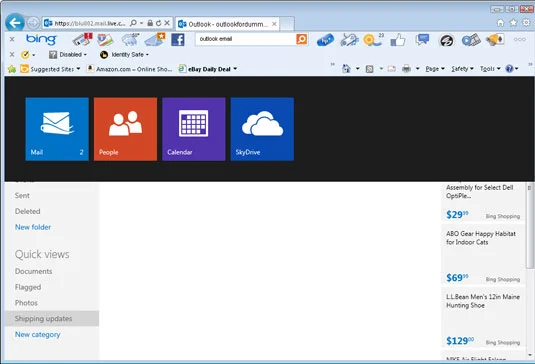Select Documents quick view

(x=33, y=271)
